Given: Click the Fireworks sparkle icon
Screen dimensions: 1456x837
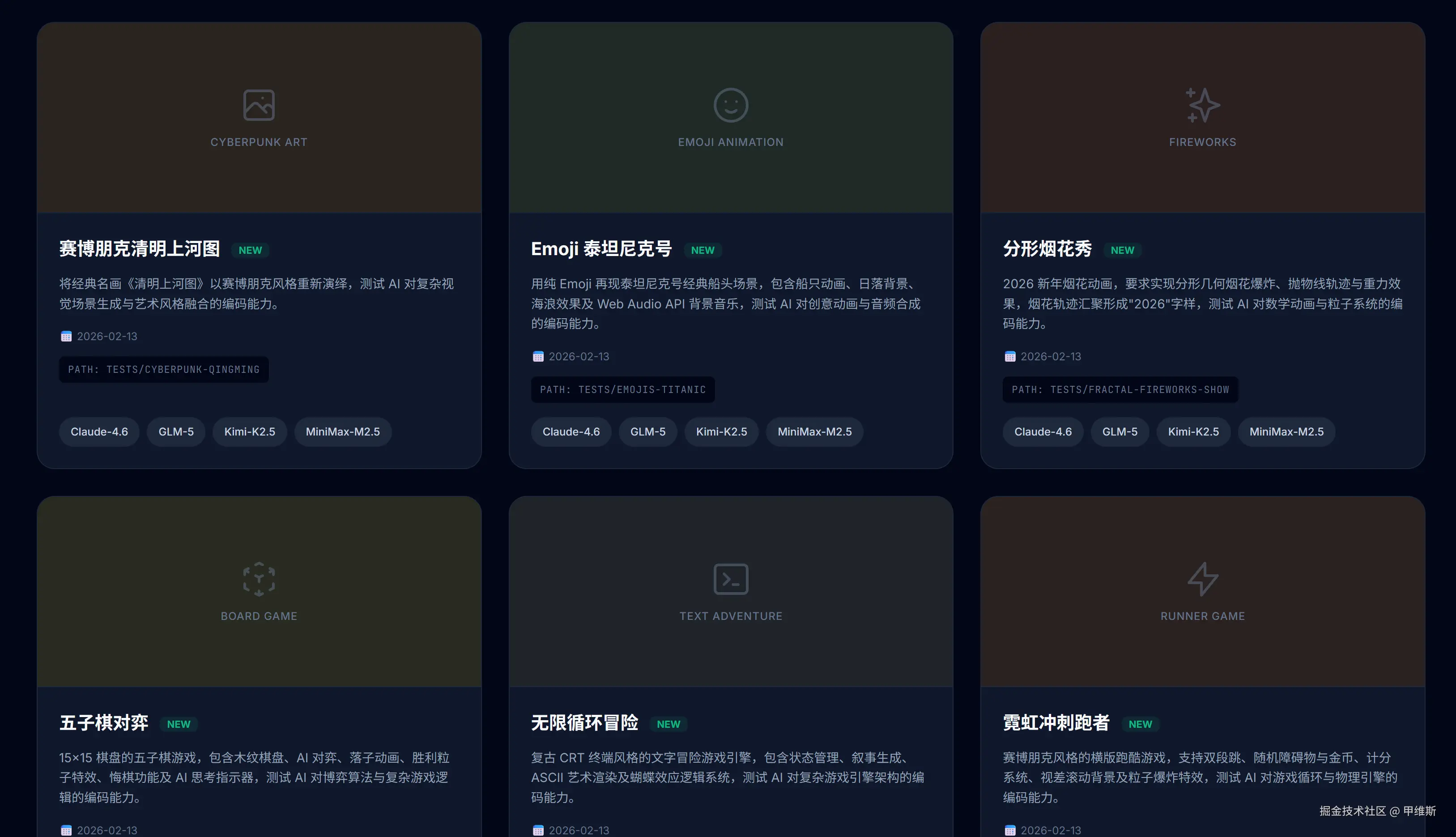Looking at the screenshot, I should click(x=1202, y=105).
